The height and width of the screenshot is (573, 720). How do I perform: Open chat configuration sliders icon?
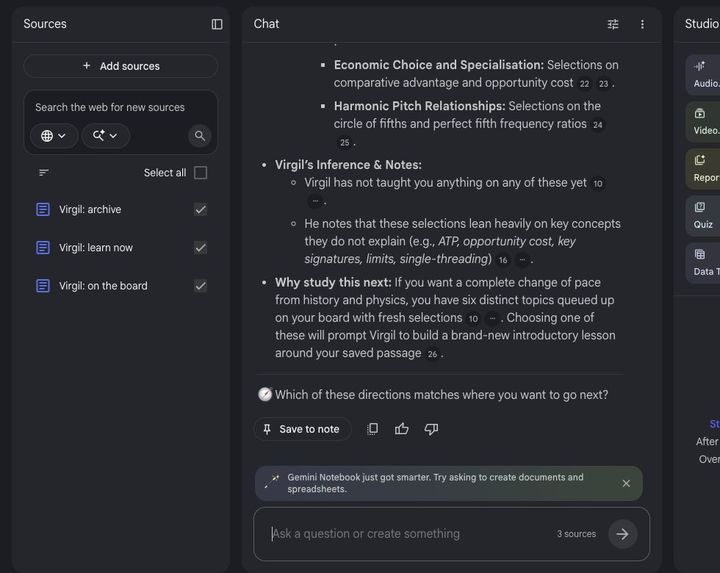click(x=613, y=24)
